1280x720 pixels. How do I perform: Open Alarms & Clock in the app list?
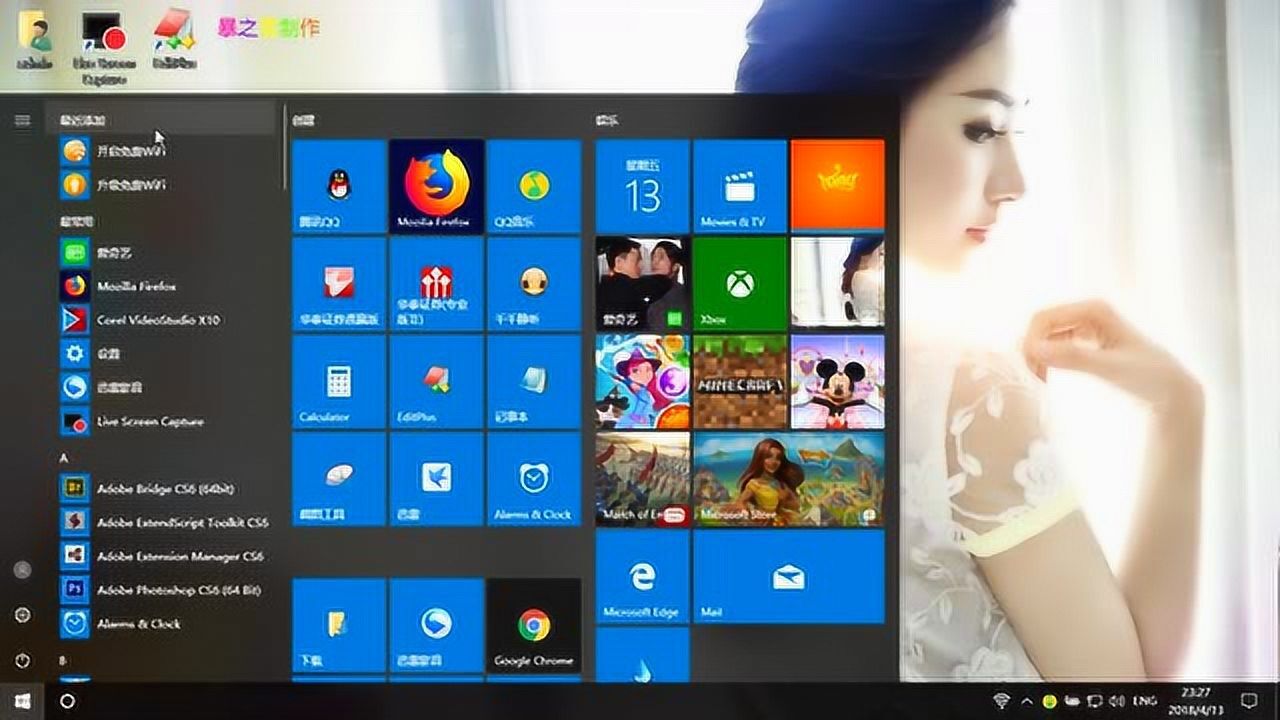coord(165,623)
